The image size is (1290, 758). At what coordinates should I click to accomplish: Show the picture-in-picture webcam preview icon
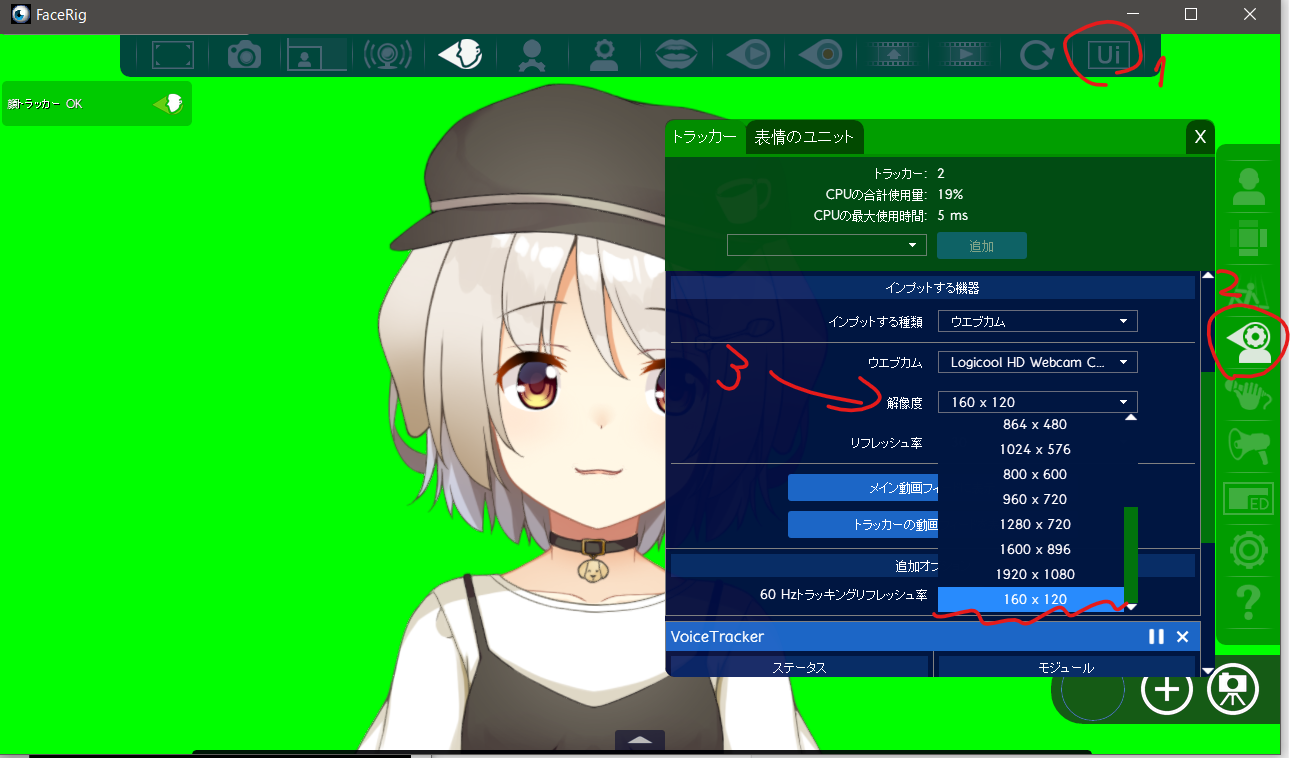316,55
